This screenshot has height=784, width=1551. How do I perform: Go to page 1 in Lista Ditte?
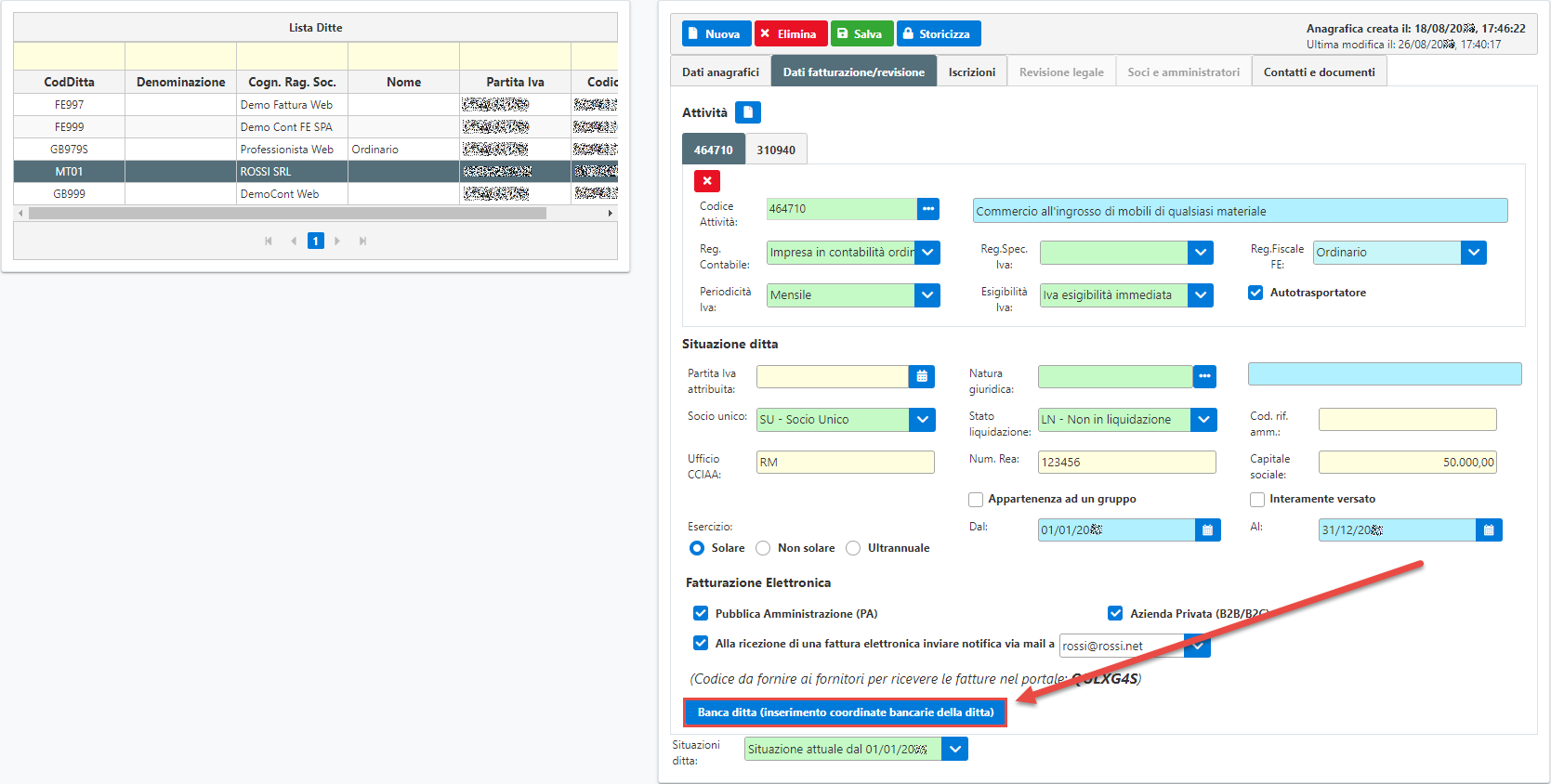pos(315,241)
